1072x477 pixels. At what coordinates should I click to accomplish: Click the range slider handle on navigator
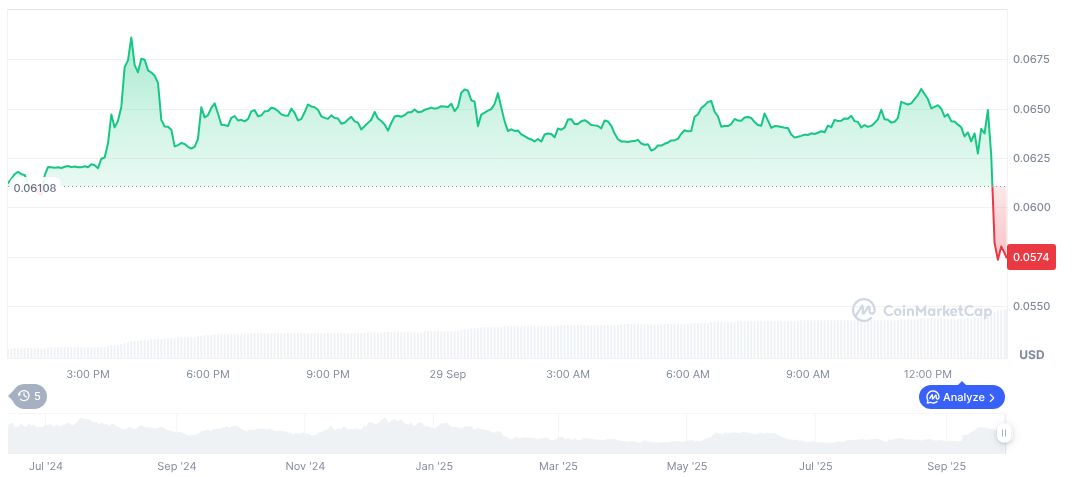coord(1003,433)
